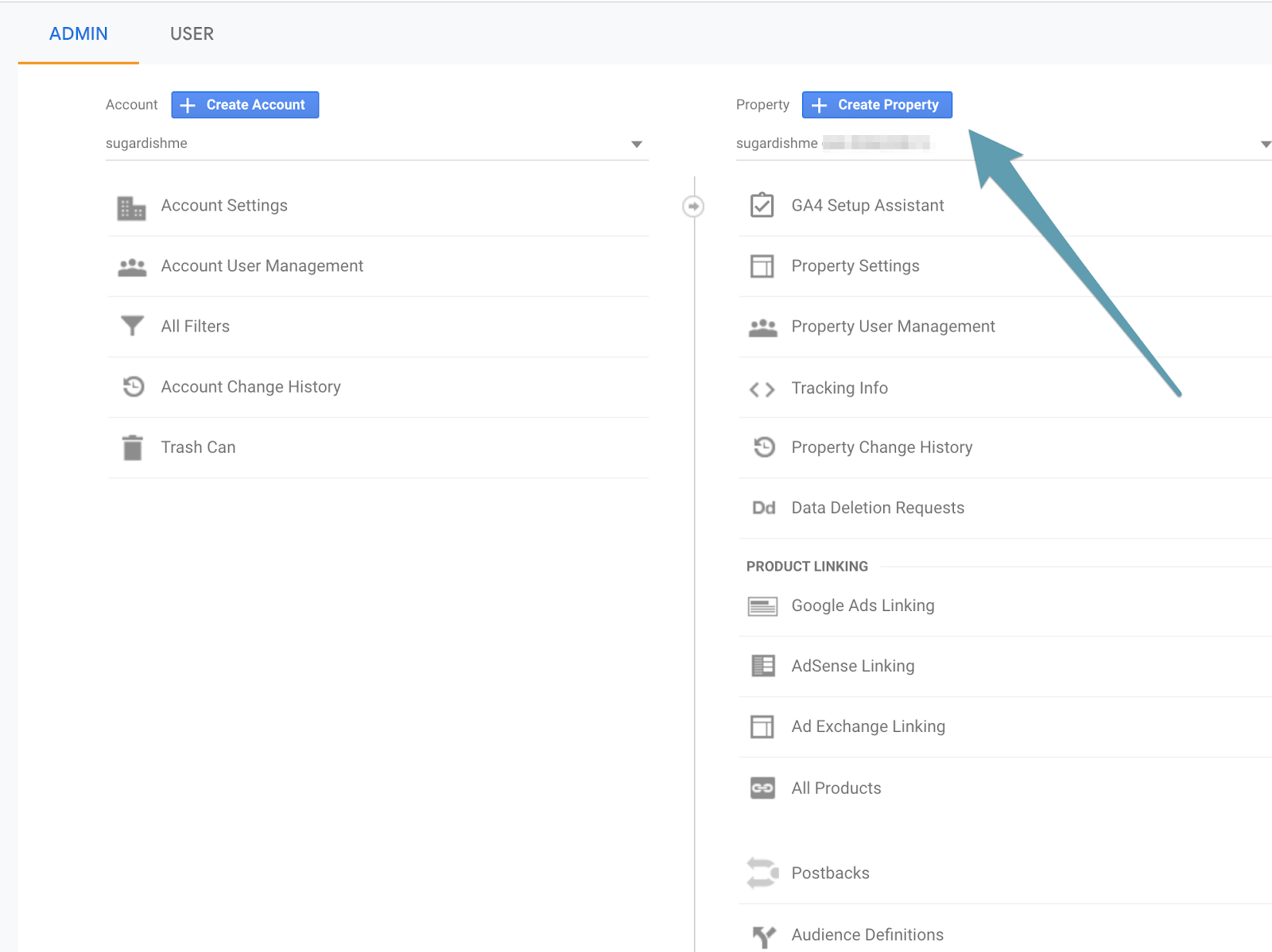
Task: Click the Google Ads Linking icon
Action: click(762, 607)
